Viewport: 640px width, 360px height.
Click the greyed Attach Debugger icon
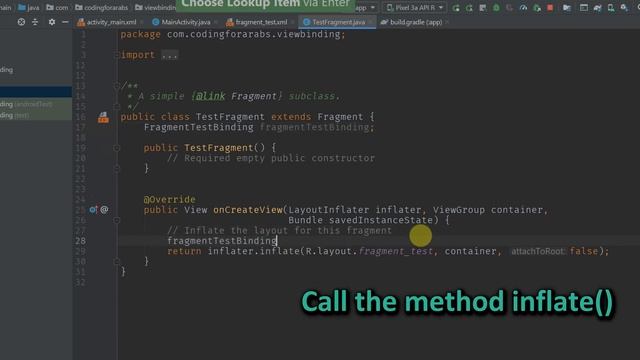click(509, 8)
